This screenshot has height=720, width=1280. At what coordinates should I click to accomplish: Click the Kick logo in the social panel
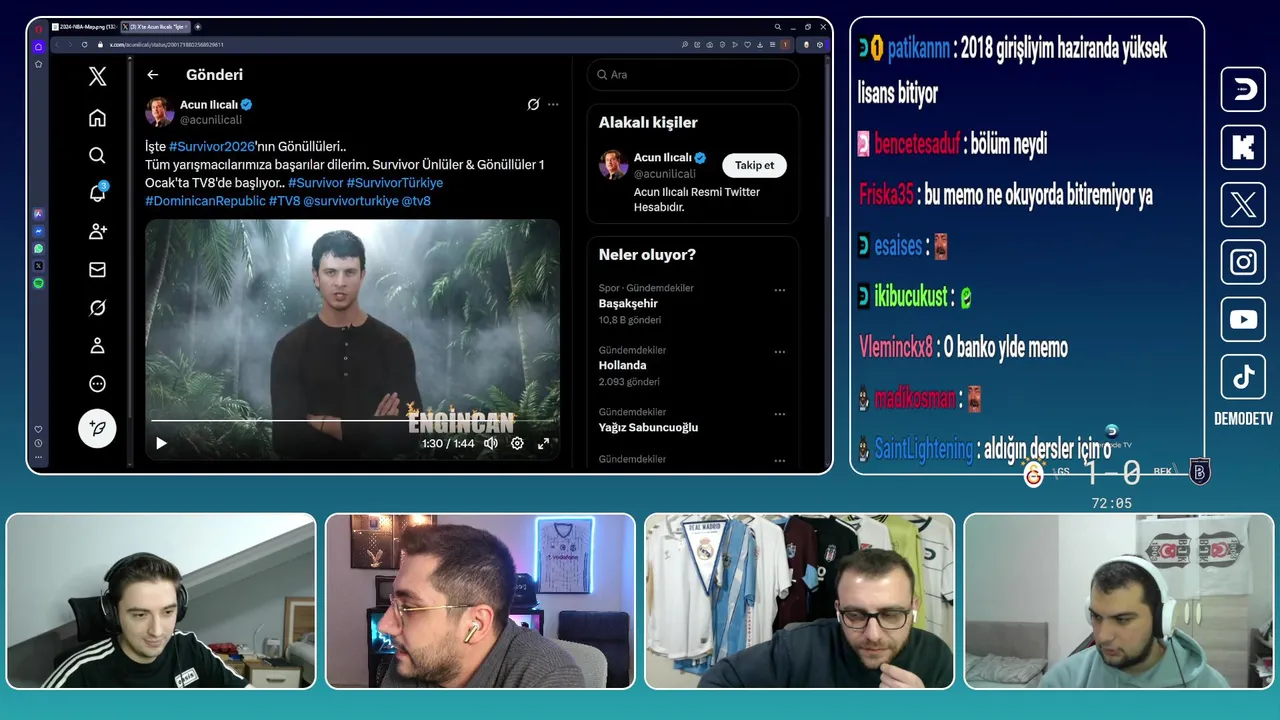(1243, 148)
